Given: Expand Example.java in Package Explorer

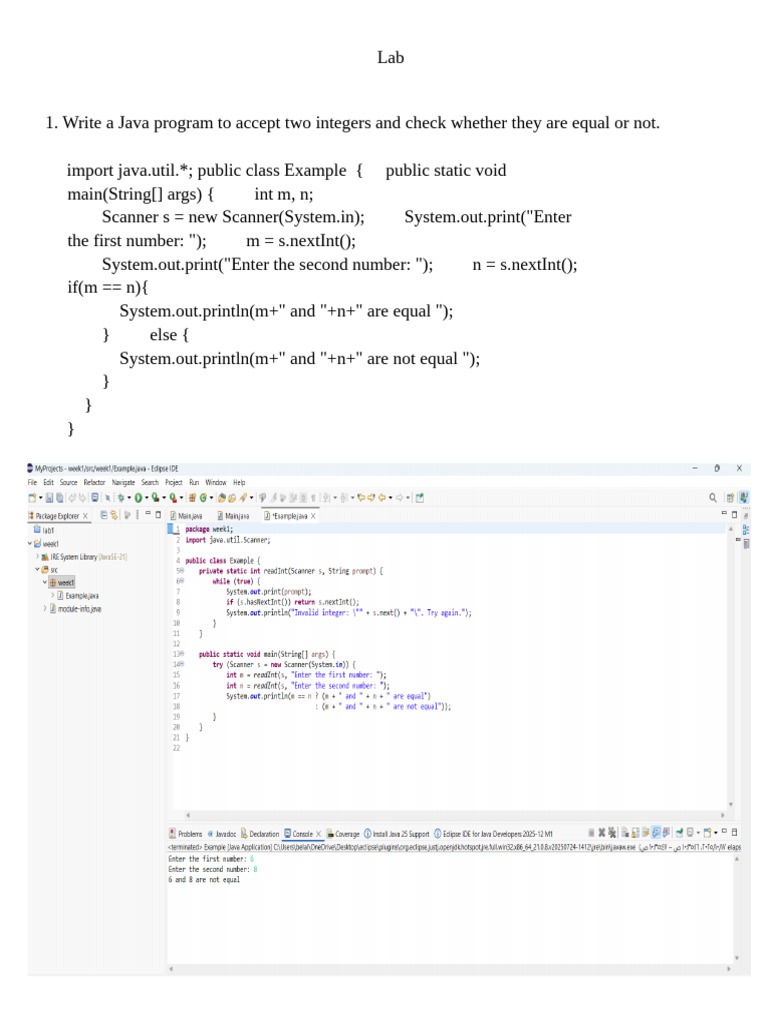Looking at the screenshot, I should click(52, 596).
